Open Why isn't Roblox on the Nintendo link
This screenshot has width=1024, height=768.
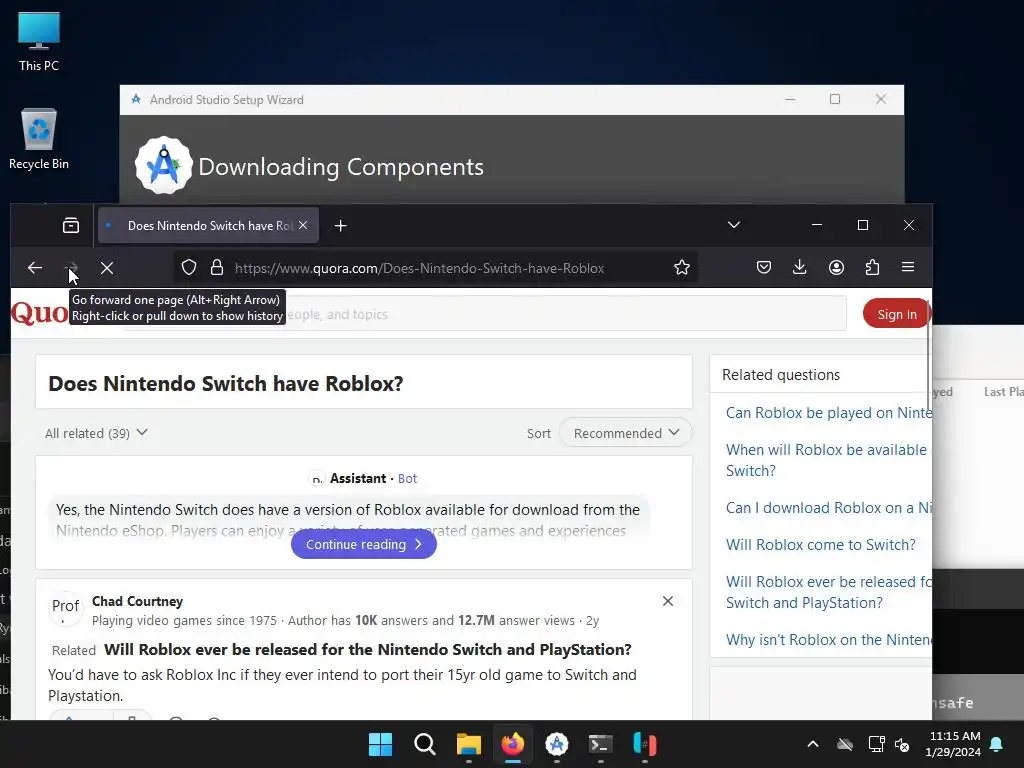pyautogui.click(x=829, y=640)
